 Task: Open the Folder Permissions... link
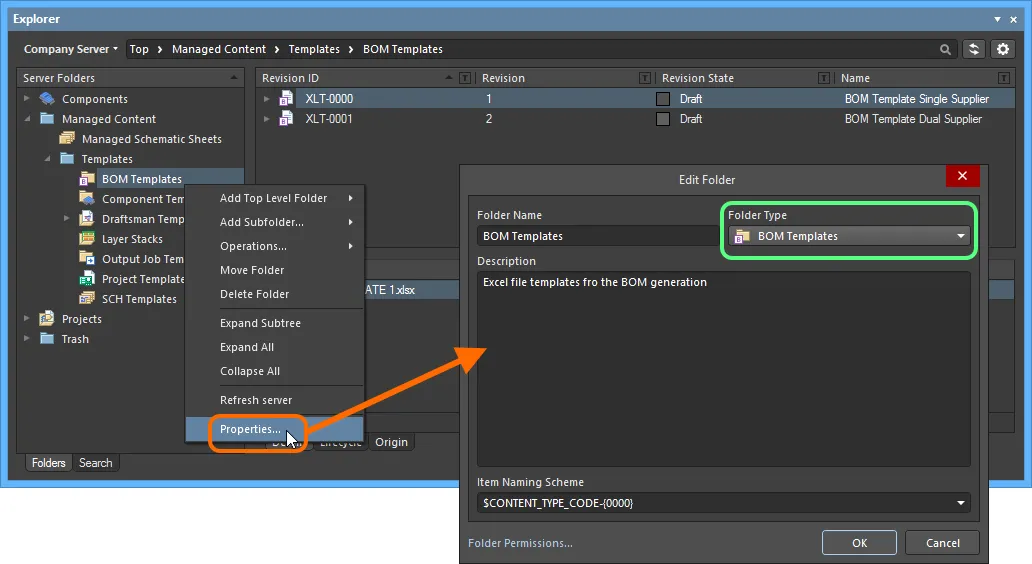click(520, 543)
